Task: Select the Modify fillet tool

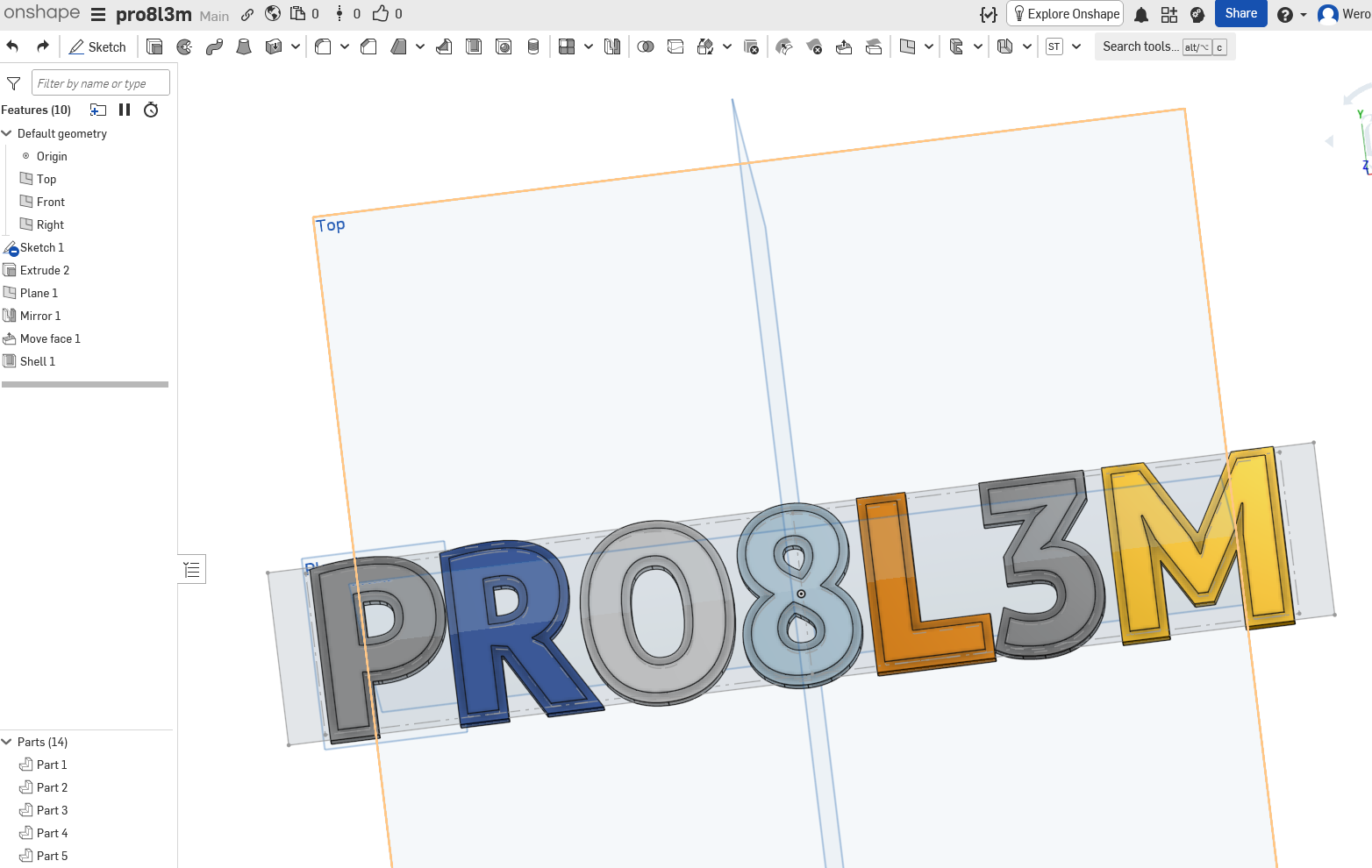Action: tap(784, 46)
